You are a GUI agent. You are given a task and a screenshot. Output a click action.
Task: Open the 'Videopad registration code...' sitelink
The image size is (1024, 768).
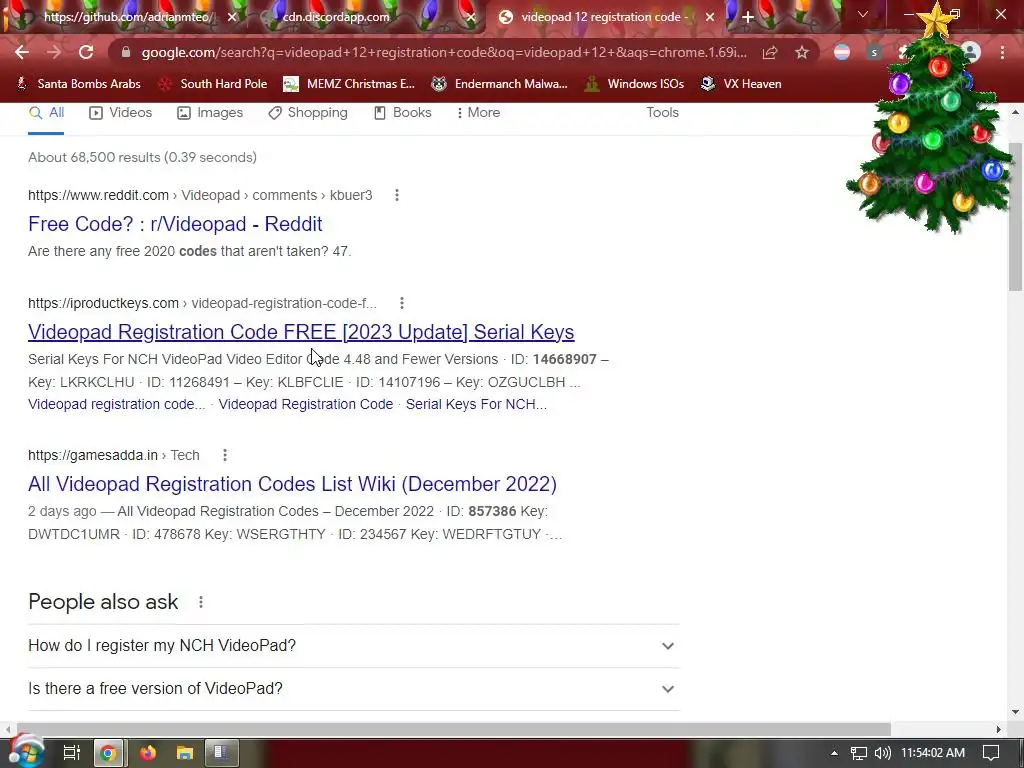116,404
